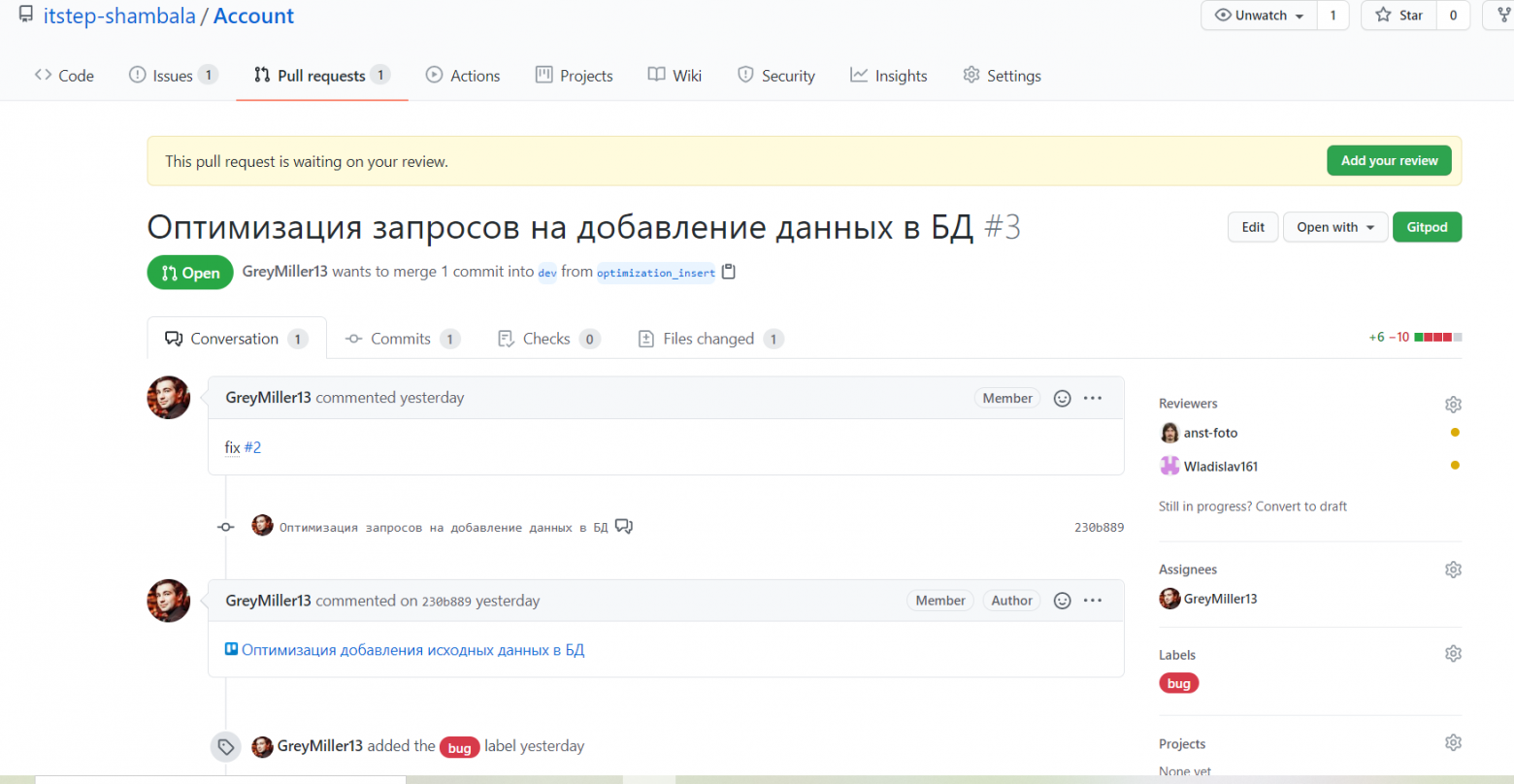Open the Unwatch notifications dropdown
Viewport: 1514px width, 784px height.
click(x=1256, y=16)
